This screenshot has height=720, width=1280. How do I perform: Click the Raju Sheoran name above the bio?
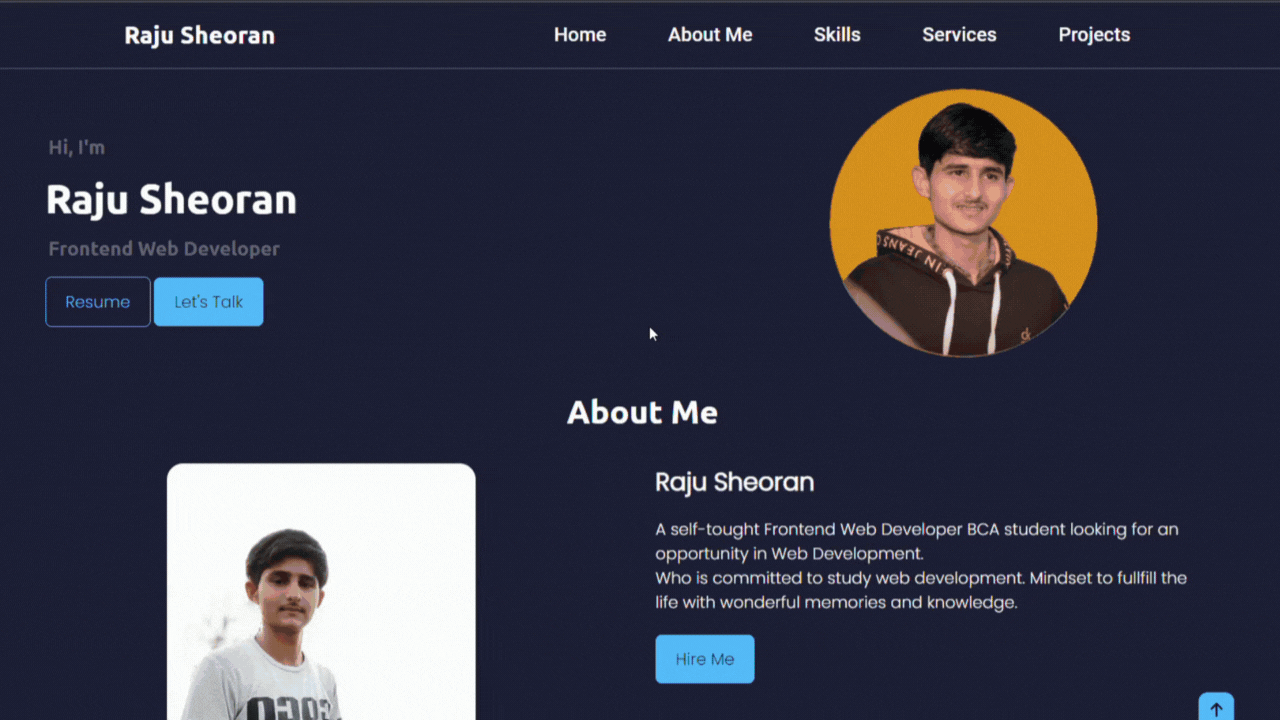click(x=734, y=482)
